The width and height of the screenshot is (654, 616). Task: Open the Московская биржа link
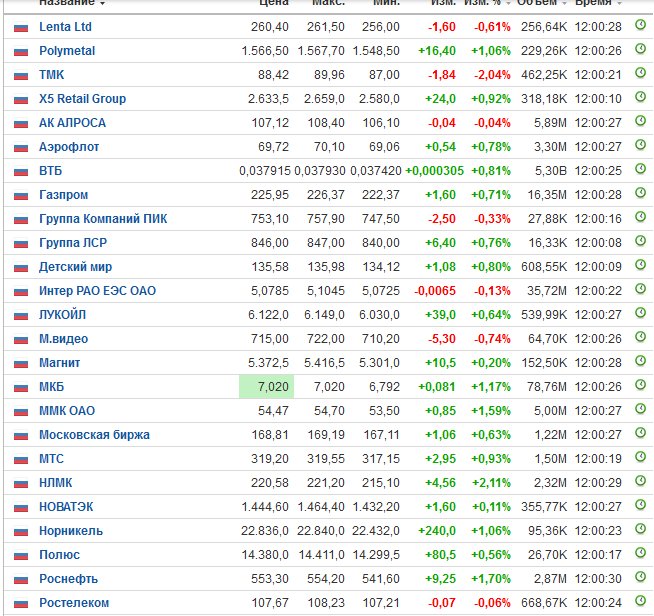point(94,435)
